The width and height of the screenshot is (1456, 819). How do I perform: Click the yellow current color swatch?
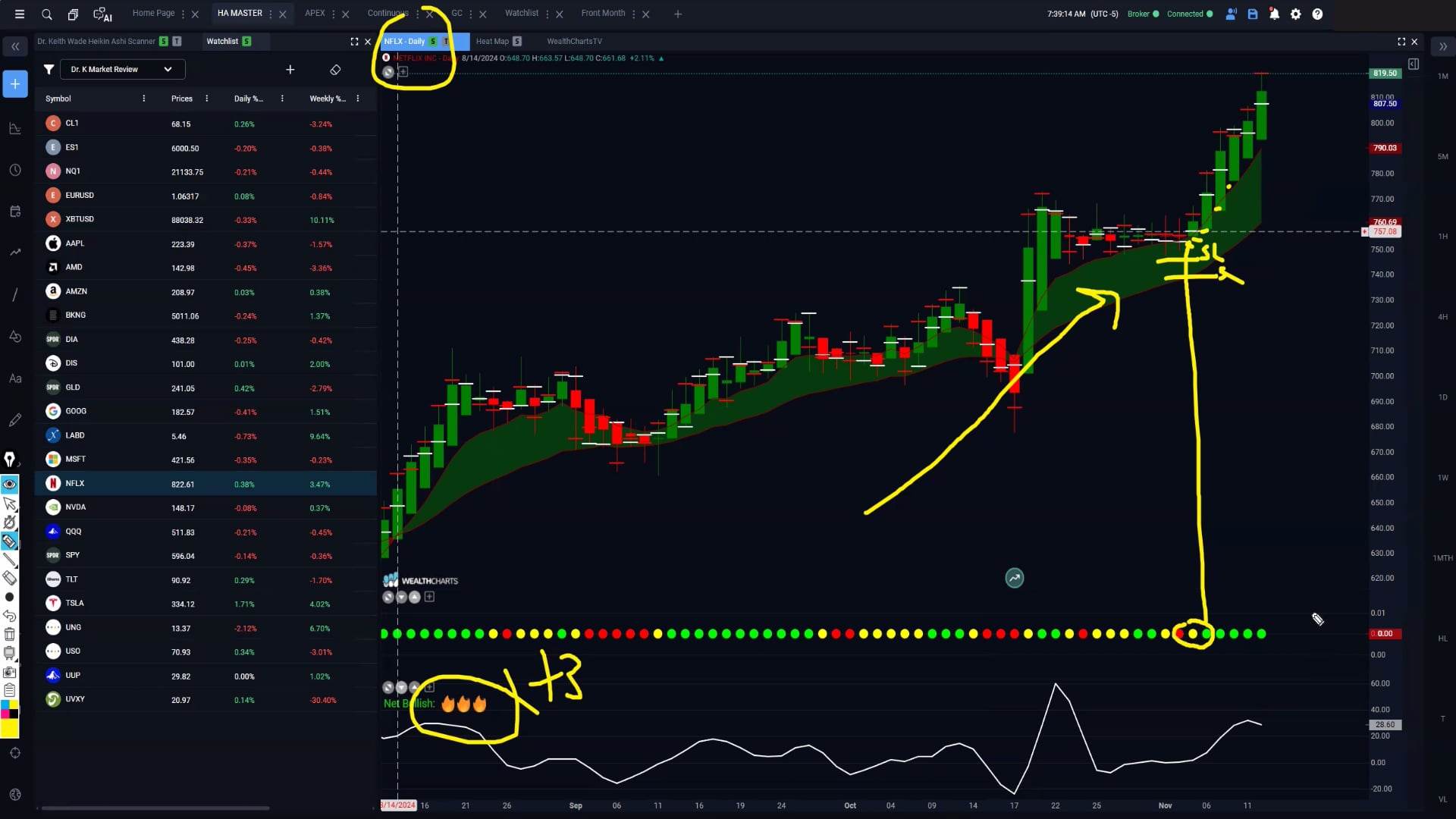(9, 729)
